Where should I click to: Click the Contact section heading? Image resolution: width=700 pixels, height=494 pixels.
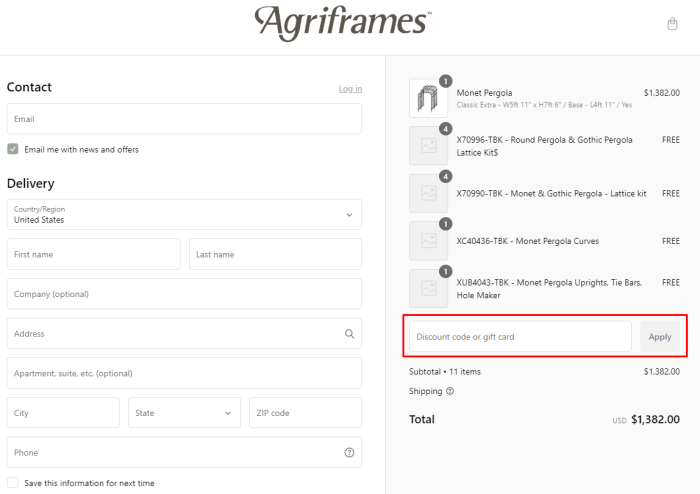click(29, 87)
